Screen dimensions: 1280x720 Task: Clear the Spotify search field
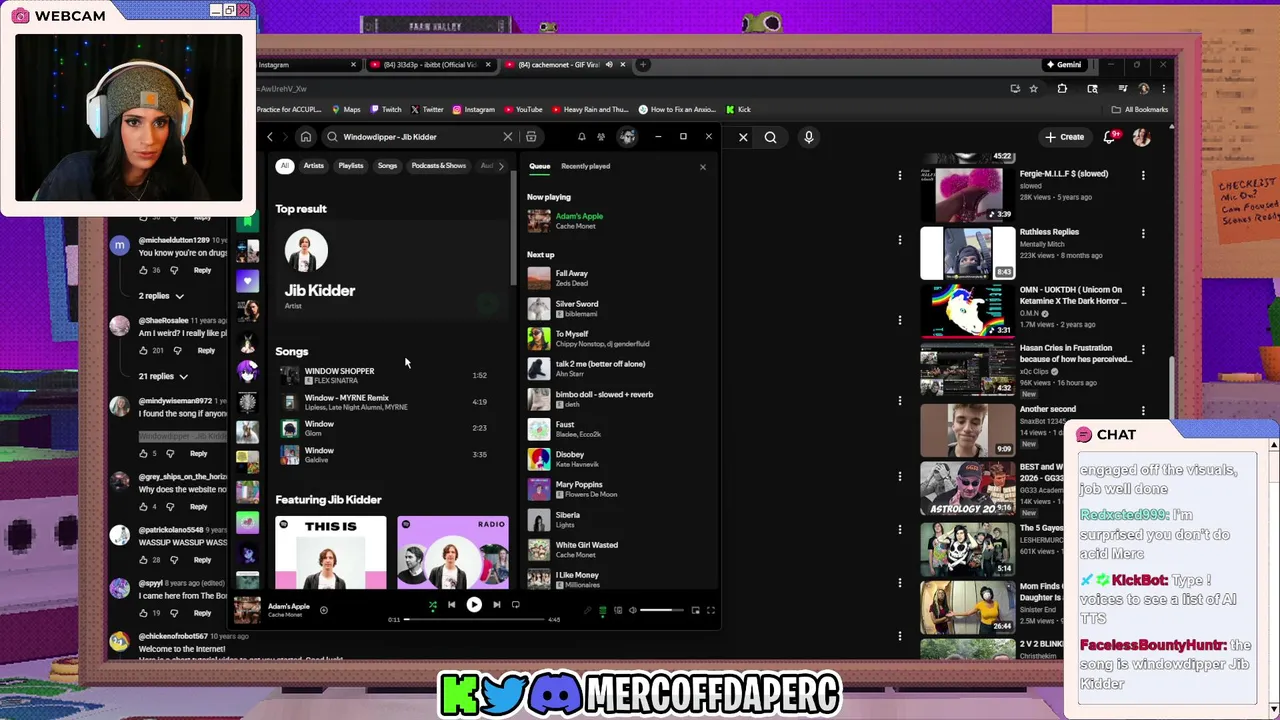507,137
